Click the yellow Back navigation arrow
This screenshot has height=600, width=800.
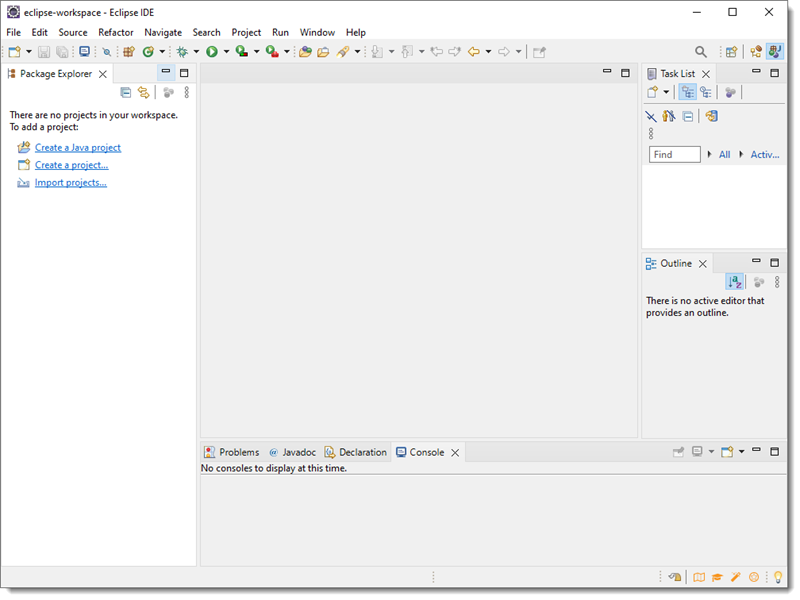474,52
